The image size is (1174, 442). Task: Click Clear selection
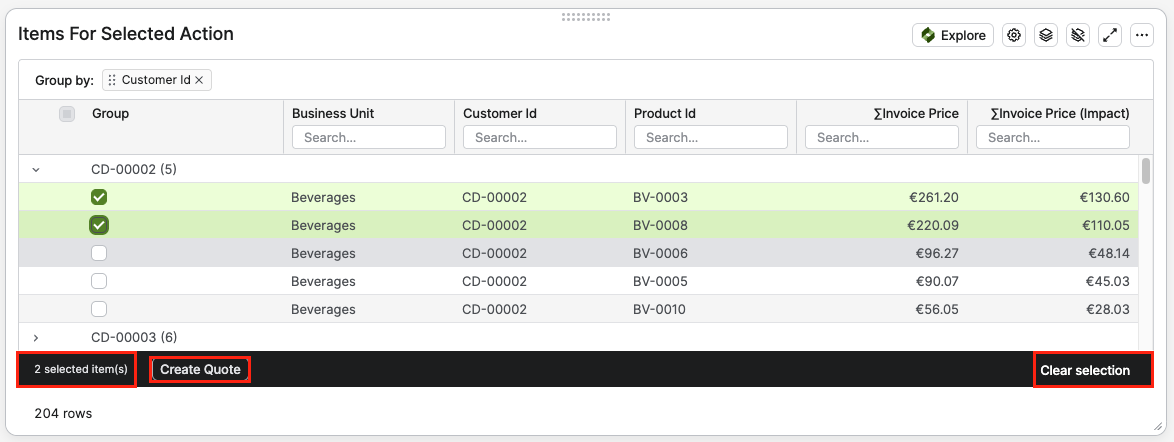1085,370
